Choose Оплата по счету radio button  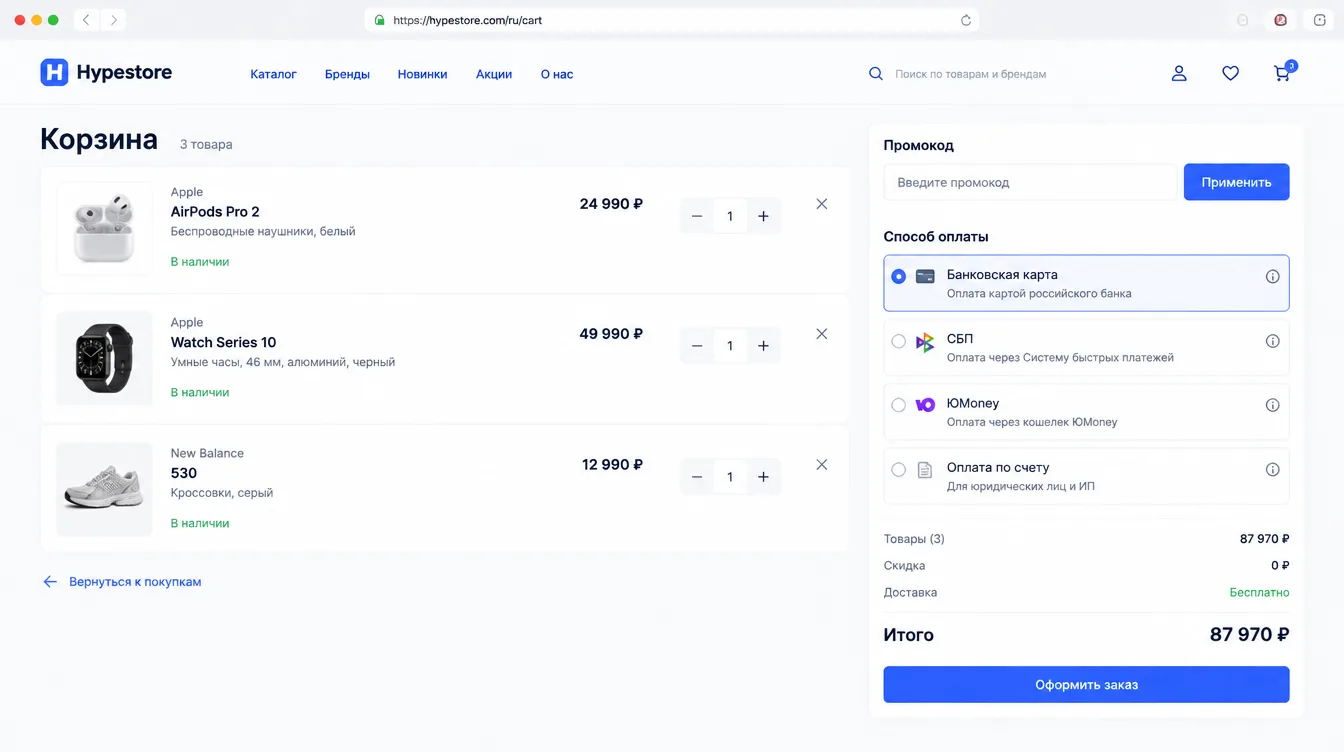coord(898,469)
